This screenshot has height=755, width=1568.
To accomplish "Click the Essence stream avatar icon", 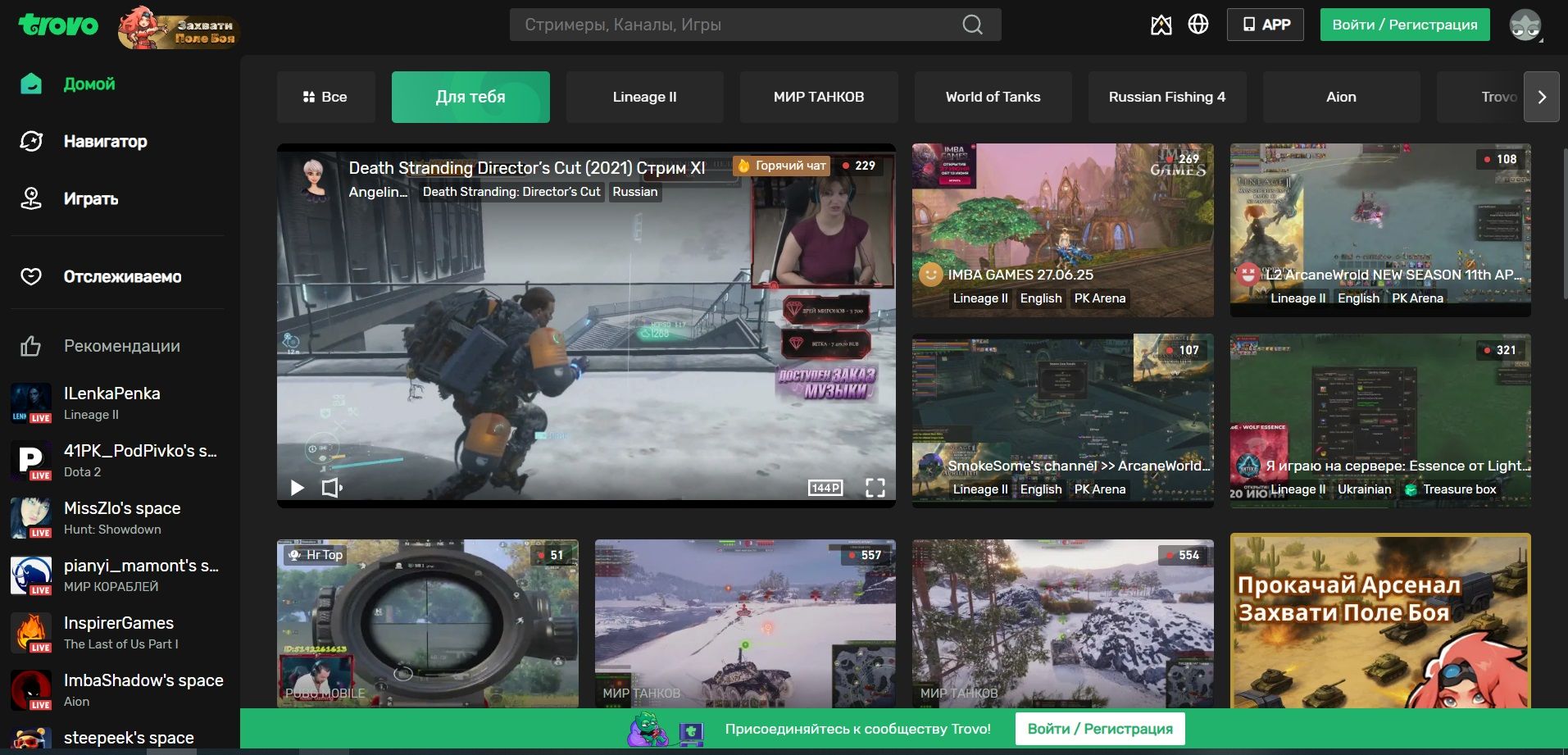I will (x=1248, y=466).
